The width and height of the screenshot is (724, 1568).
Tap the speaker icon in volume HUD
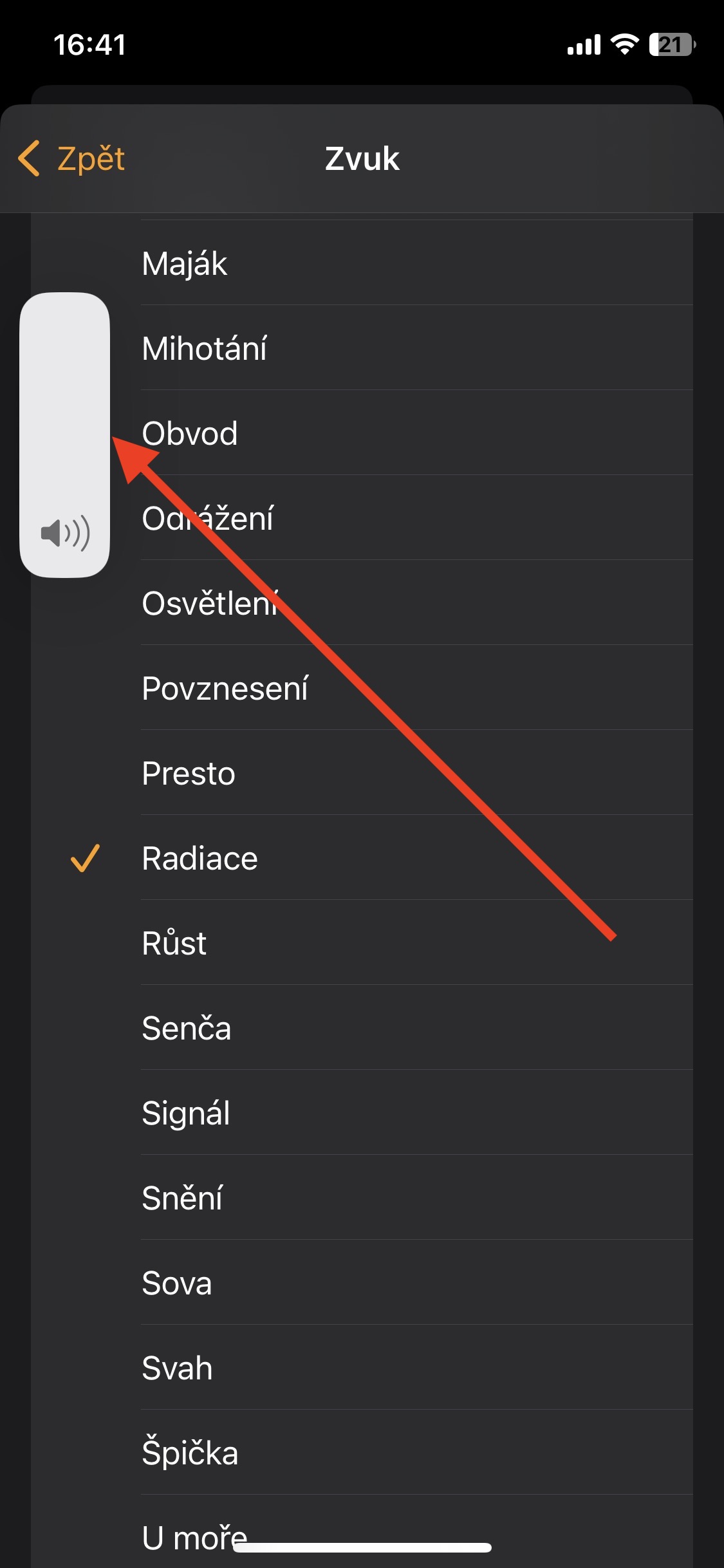65,534
